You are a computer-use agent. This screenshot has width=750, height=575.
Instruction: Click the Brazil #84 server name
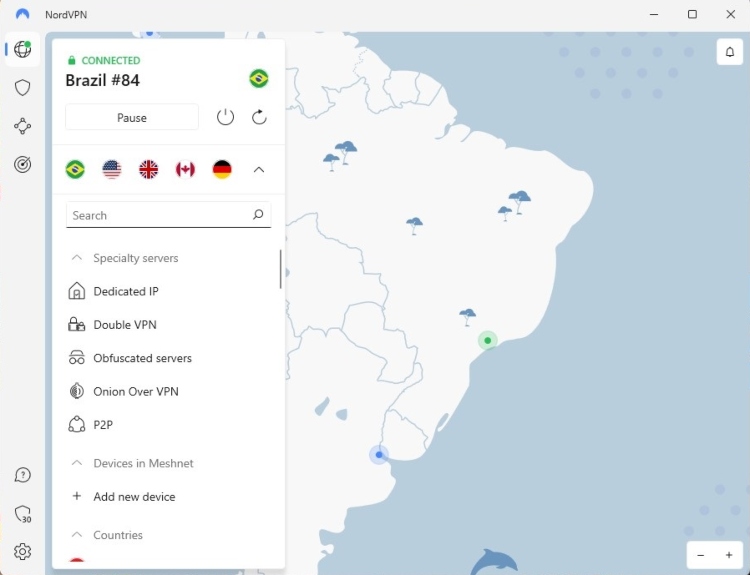click(x=102, y=80)
